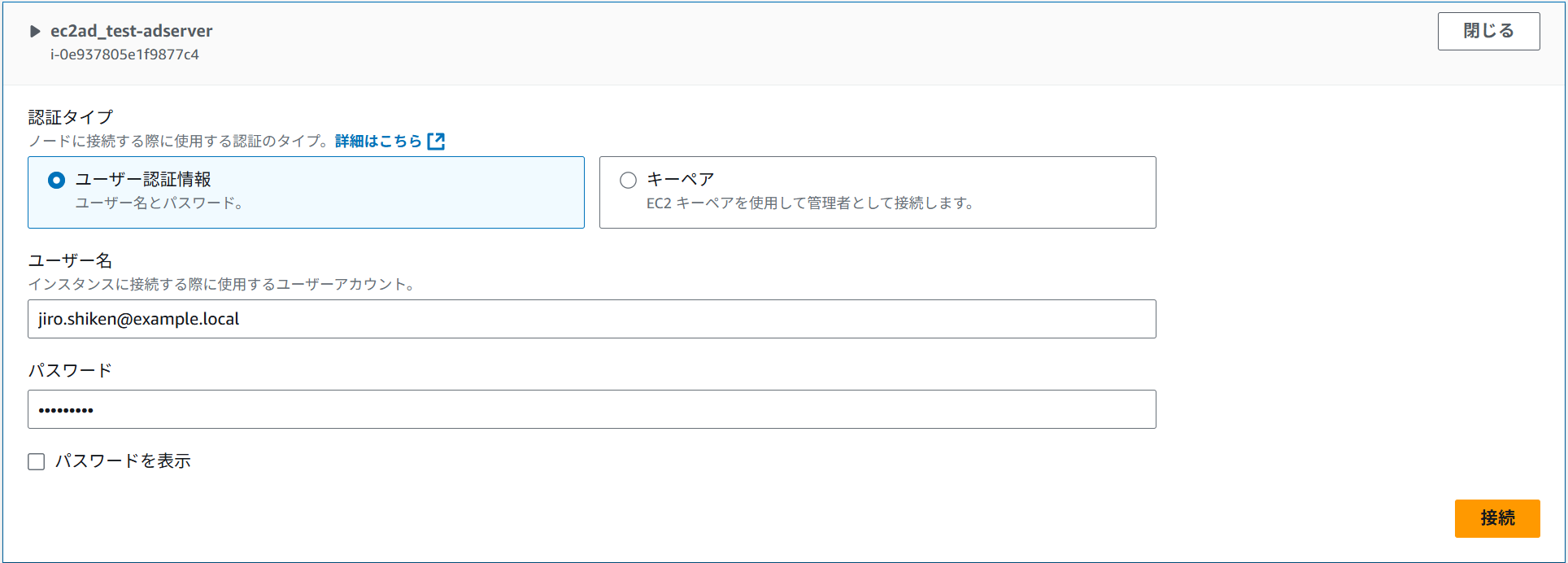Click the ec2ad_test-adserver node title
Image resolution: width=1568 pixels, height=563 pixels.
(x=131, y=31)
